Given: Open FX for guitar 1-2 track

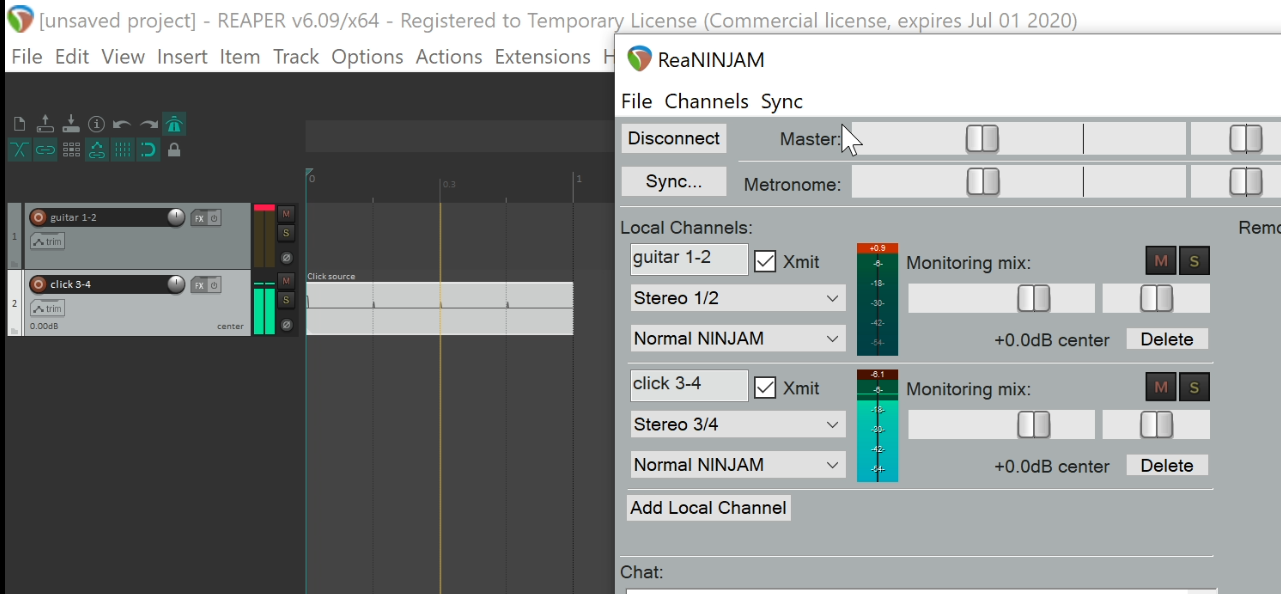Looking at the screenshot, I should [199, 218].
